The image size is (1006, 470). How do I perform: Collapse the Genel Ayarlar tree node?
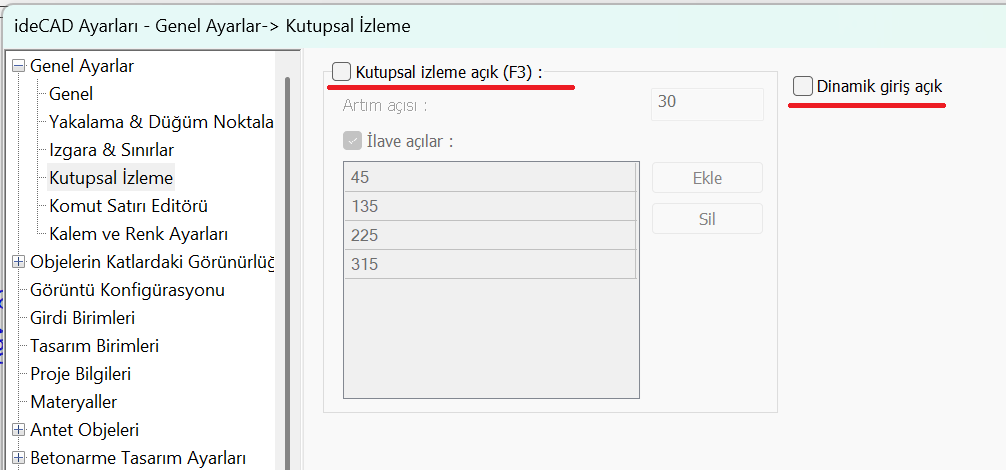pos(18,67)
